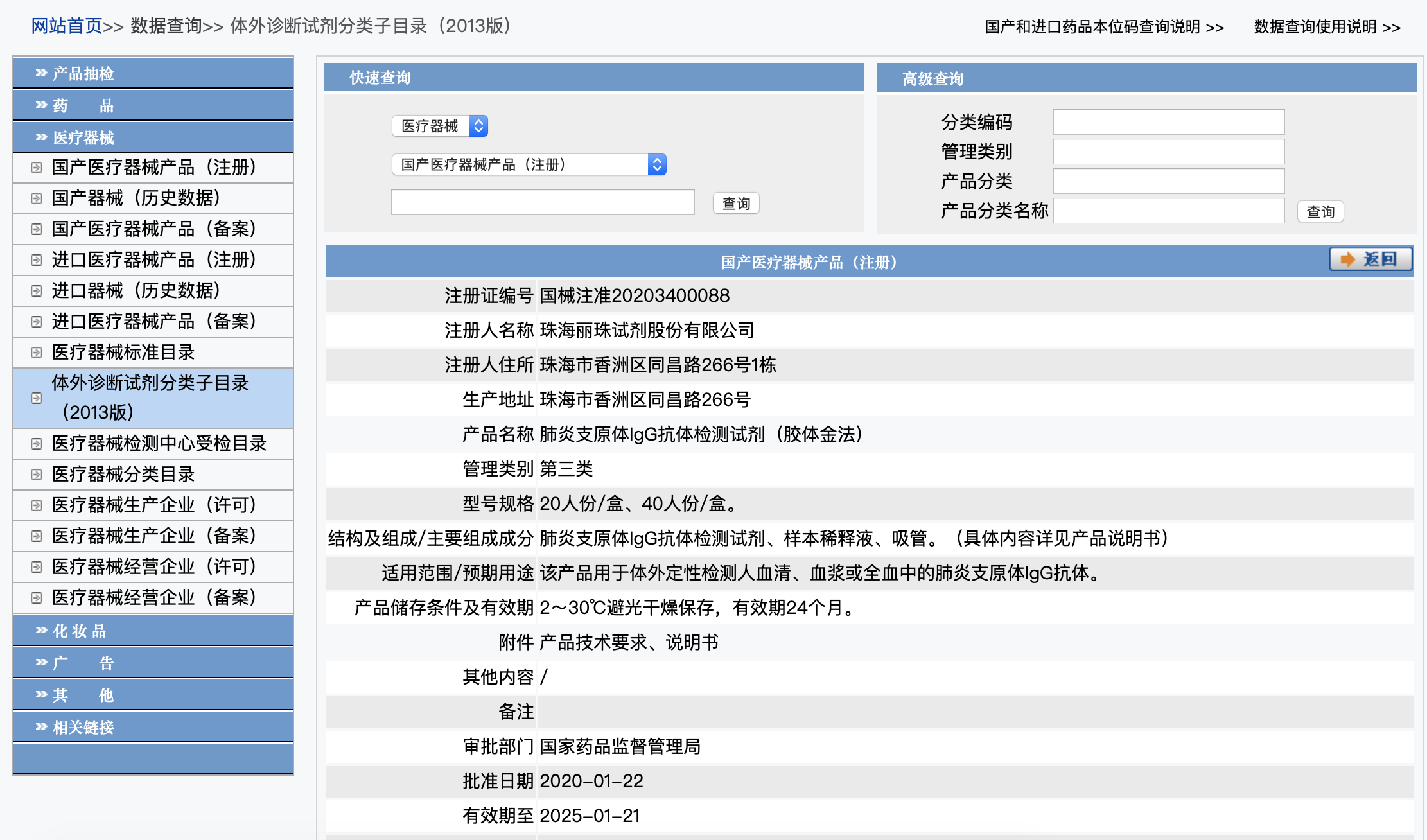Click the icon beside 进口器械（历史数据）
The width and height of the screenshot is (1427, 840).
tap(37, 291)
